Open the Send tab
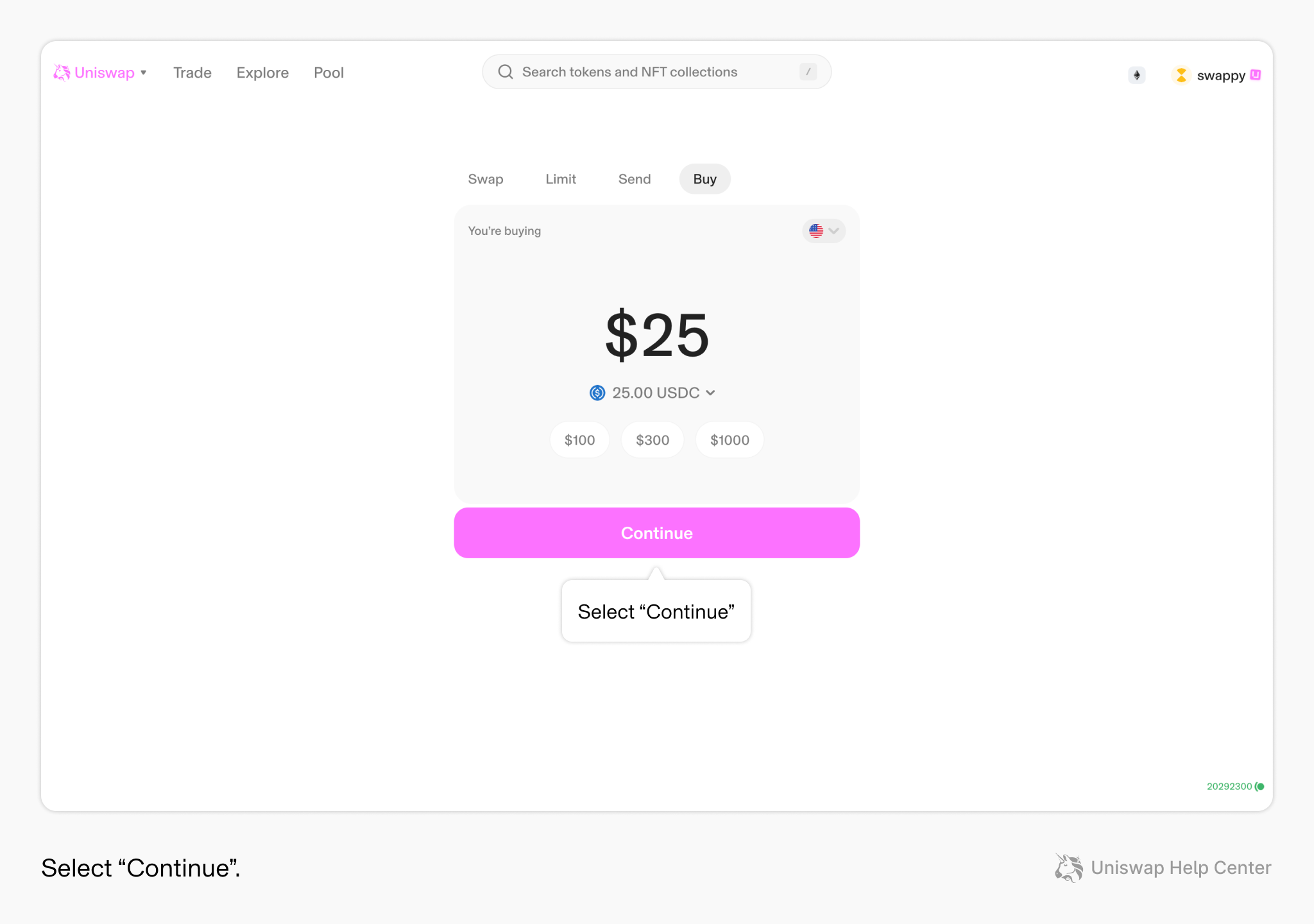The height and width of the screenshot is (924, 1314). click(x=635, y=179)
